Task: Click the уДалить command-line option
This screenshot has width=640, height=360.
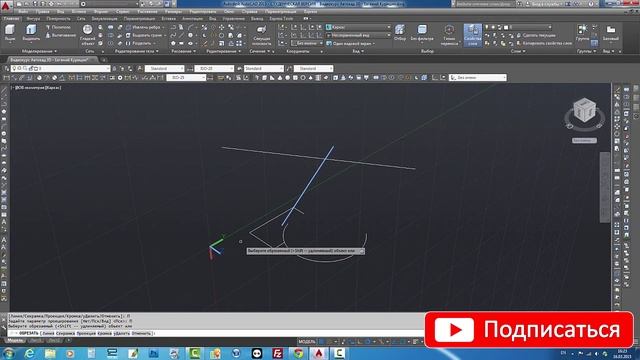Action: click(122, 333)
